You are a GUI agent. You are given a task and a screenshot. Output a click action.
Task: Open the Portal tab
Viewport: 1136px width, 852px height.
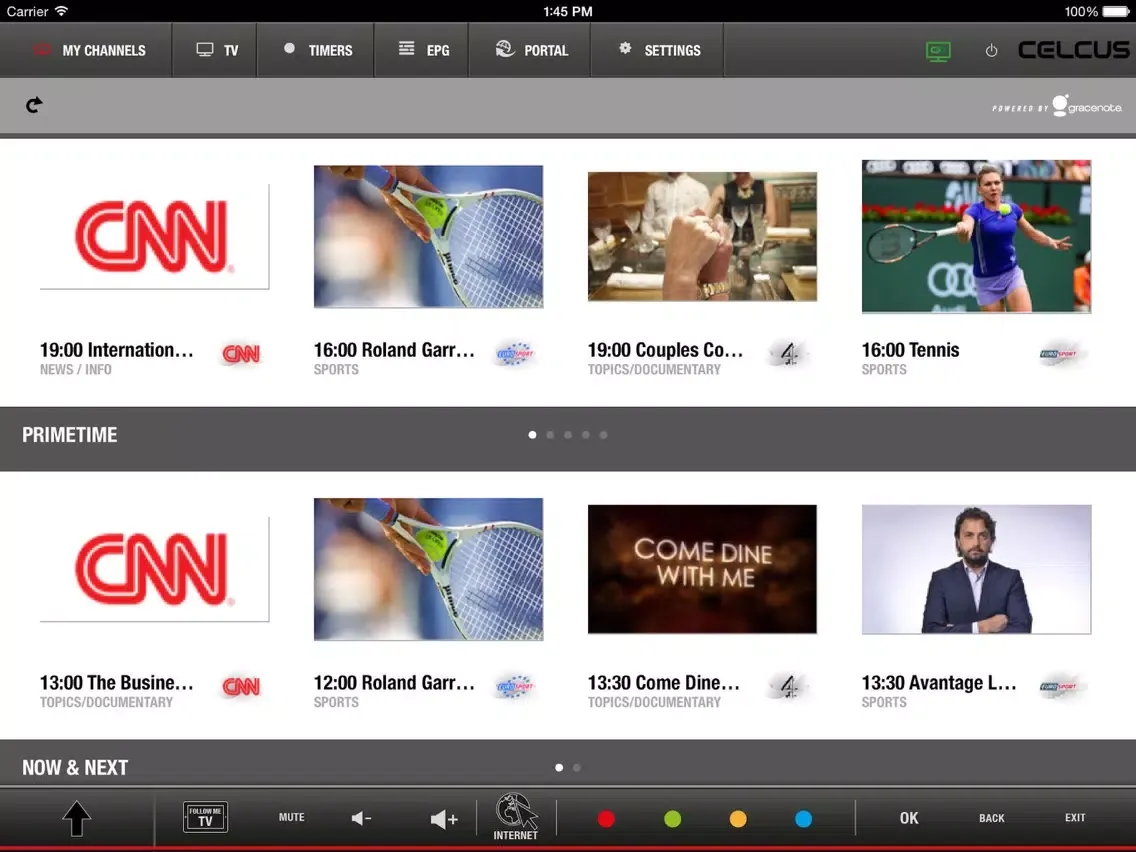coord(530,50)
